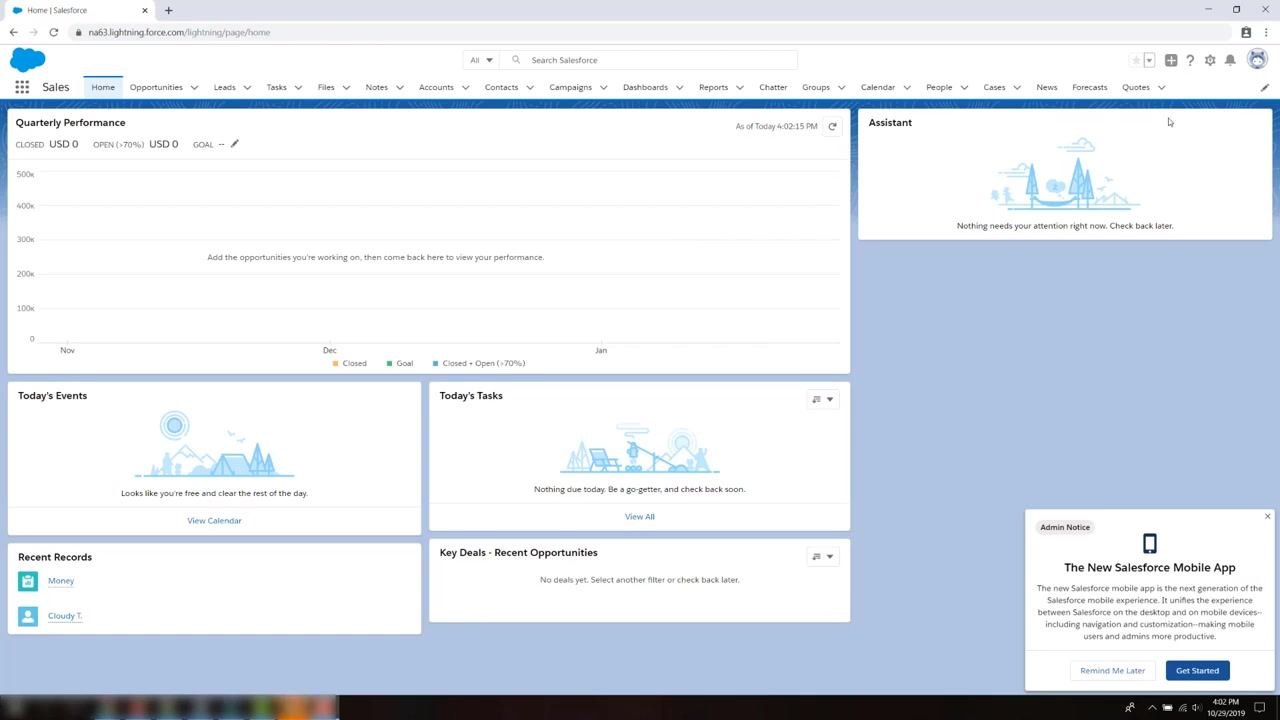Open Key Deals filter dropdown

[x=823, y=557]
